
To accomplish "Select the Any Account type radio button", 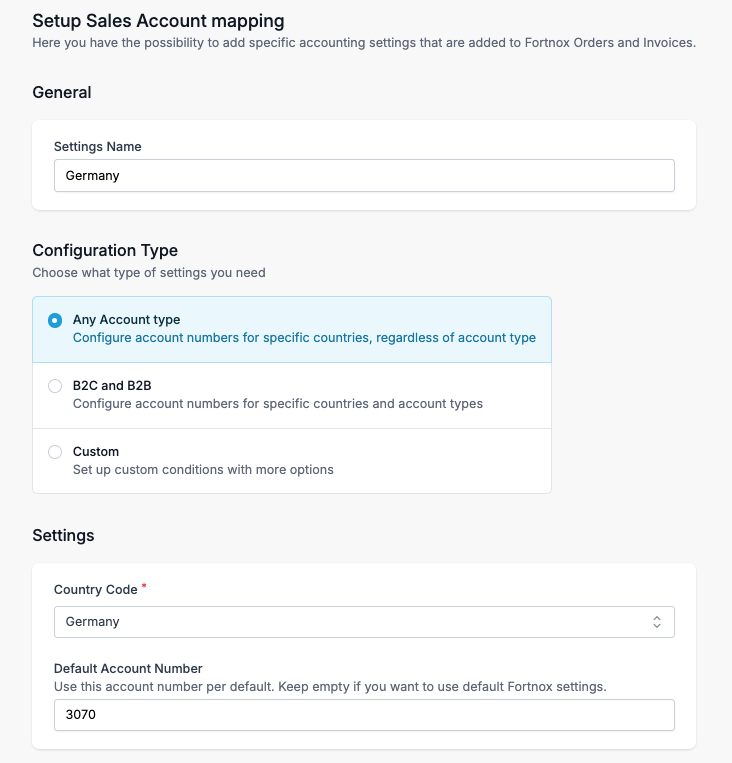I will (55, 321).
